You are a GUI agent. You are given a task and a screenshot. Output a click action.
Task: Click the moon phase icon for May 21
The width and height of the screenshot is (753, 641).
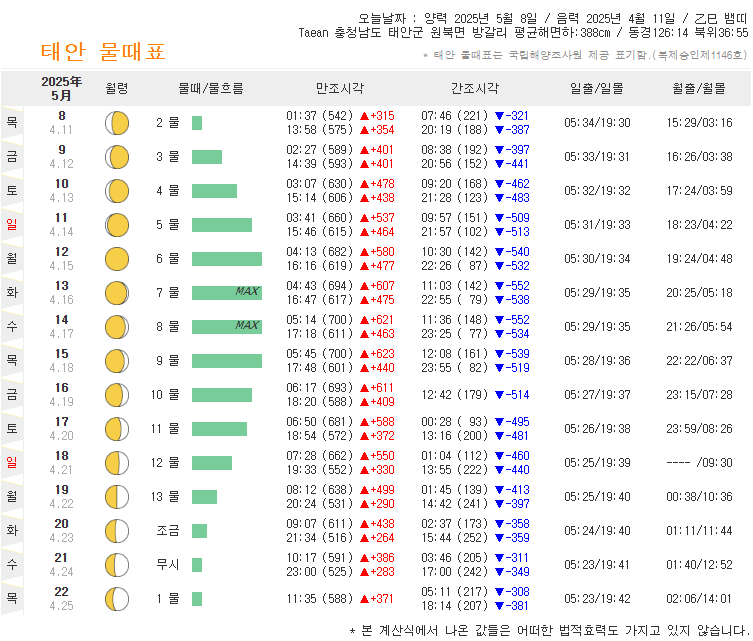tap(117, 565)
